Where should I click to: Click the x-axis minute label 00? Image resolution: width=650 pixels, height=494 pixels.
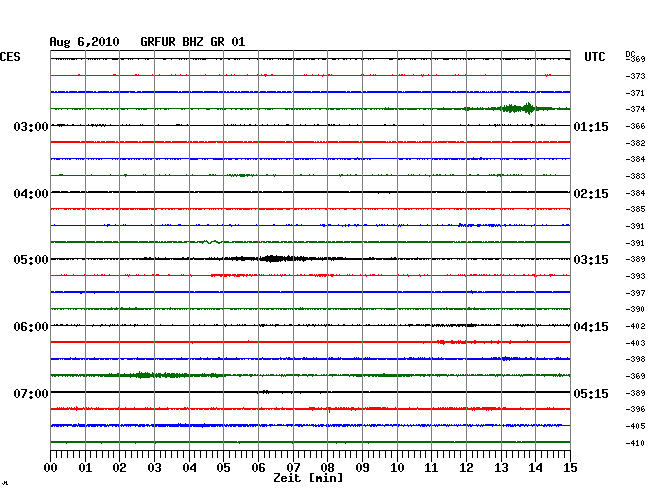(51, 468)
